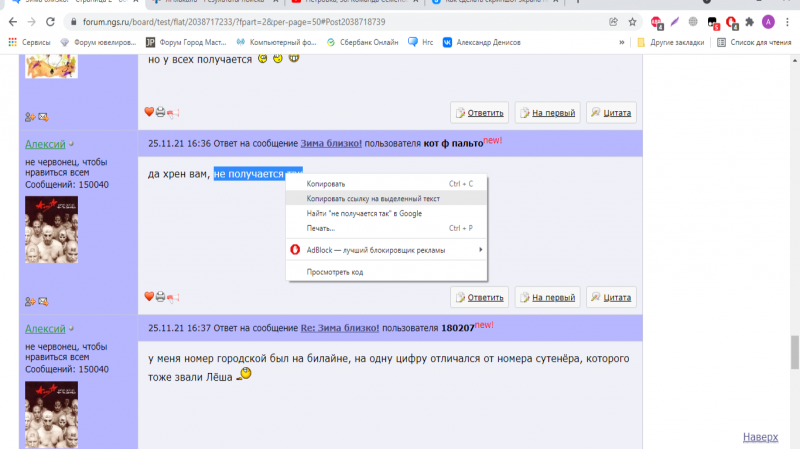Click the Наверх link at bottom right
Image resolution: width=800 pixels, height=449 pixels.
coord(760,437)
